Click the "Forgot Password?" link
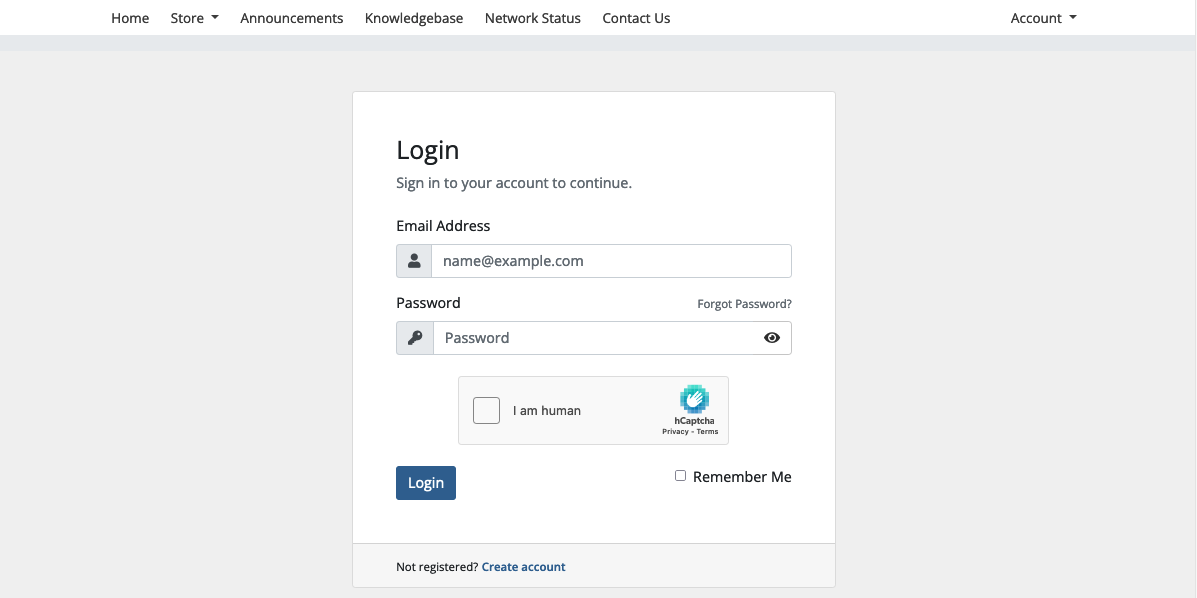 pyautogui.click(x=744, y=303)
